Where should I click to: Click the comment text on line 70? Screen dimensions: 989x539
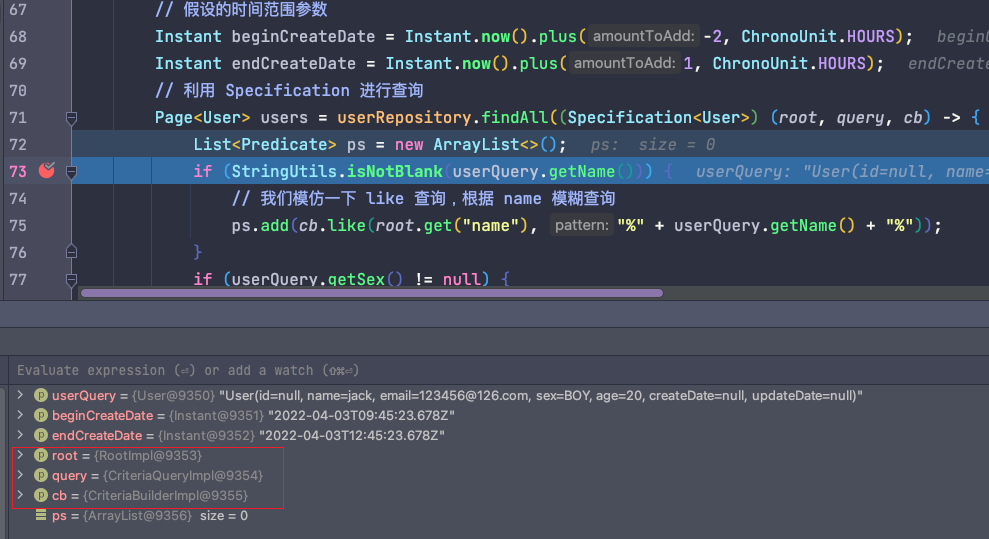tap(289, 91)
